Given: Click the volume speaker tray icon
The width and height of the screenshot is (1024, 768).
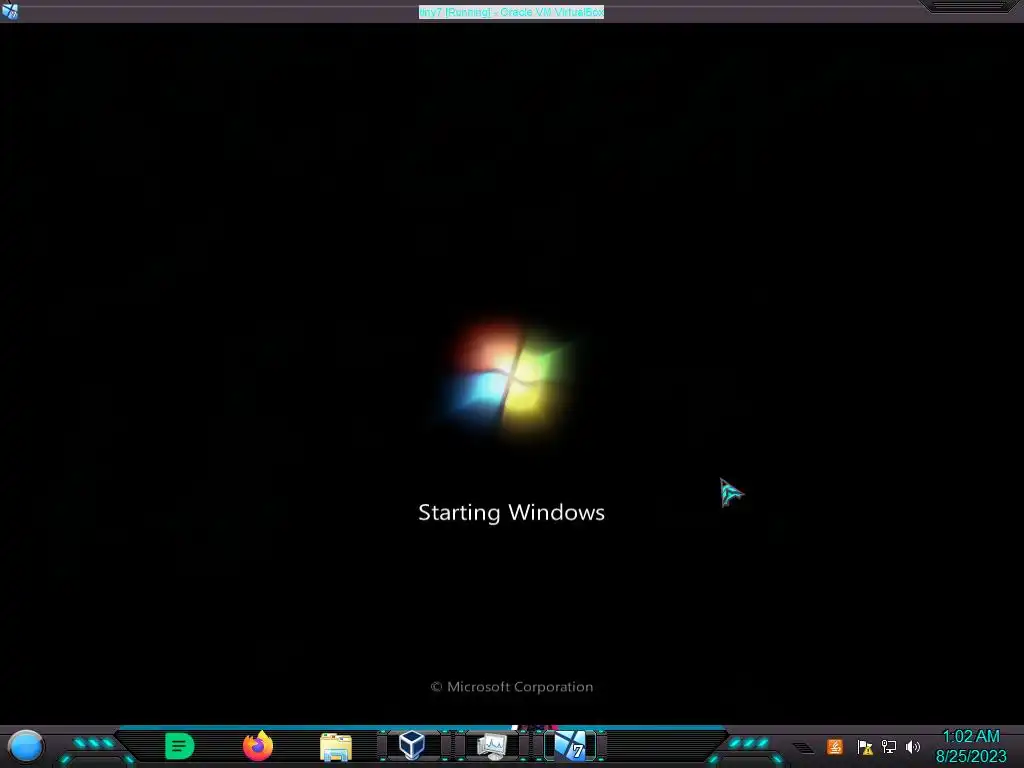Looking at the screenshot, I should (x=913, y=746).
